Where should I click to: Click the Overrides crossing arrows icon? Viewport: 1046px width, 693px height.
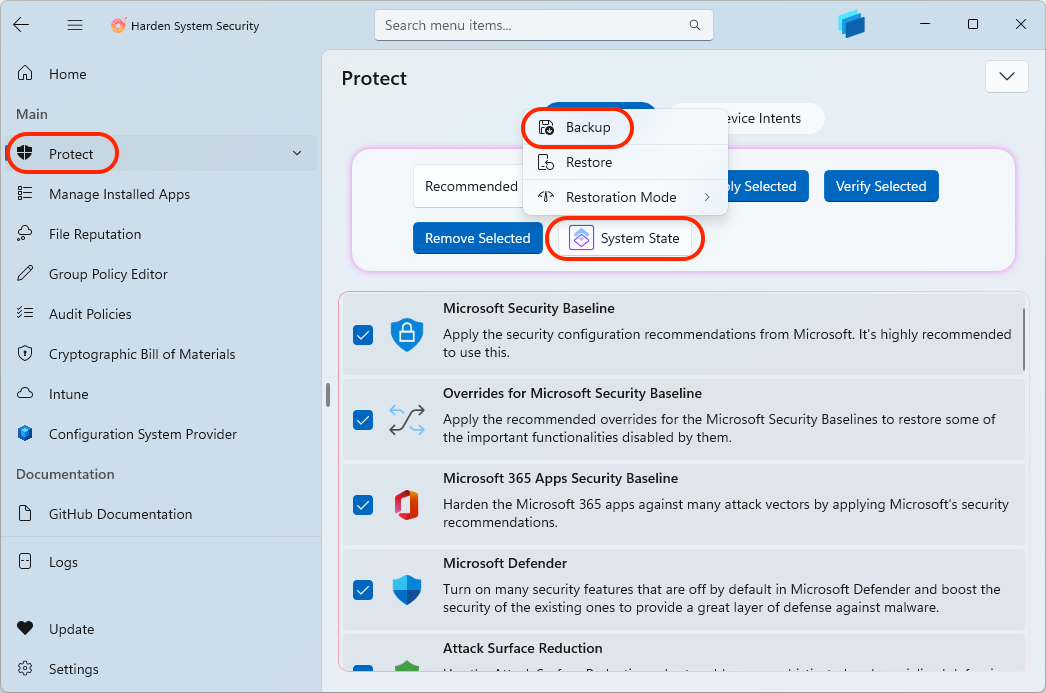point(407,420)
